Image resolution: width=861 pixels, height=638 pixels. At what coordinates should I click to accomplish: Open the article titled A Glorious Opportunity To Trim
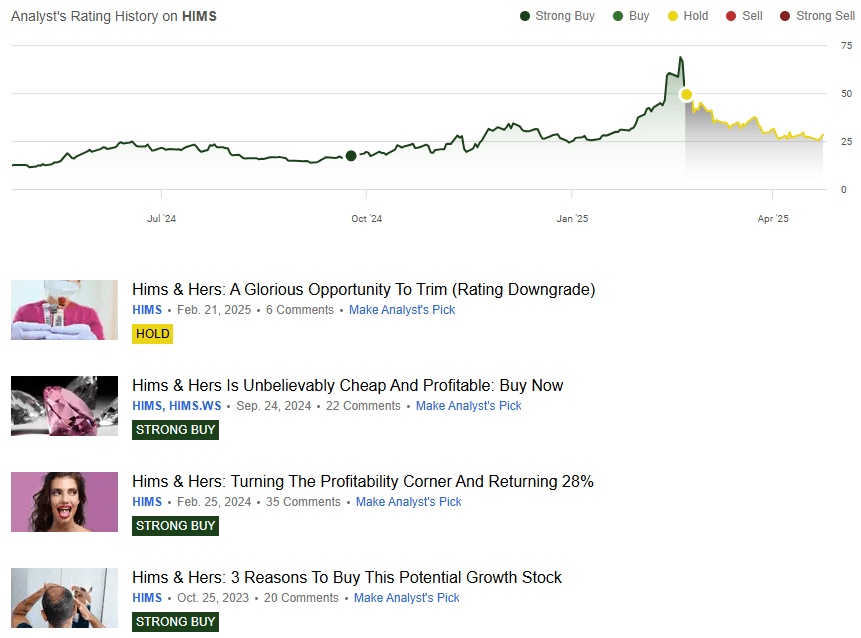[364, 289]
